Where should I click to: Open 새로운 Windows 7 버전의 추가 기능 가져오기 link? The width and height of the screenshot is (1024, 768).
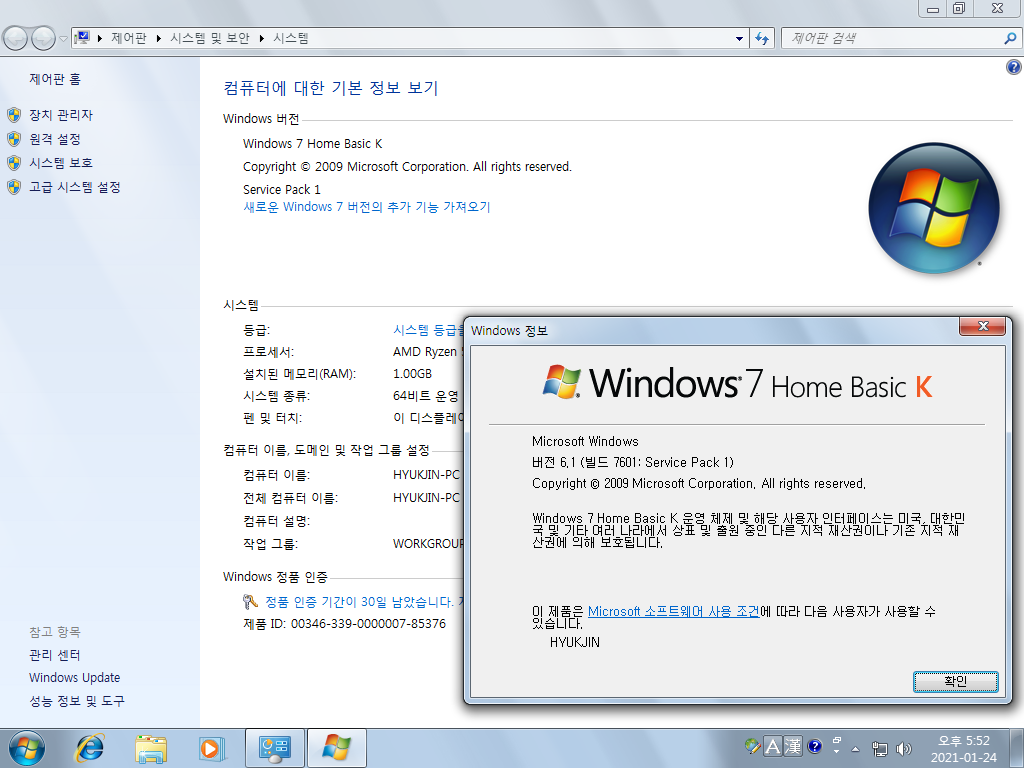click(x=366, y=207)
